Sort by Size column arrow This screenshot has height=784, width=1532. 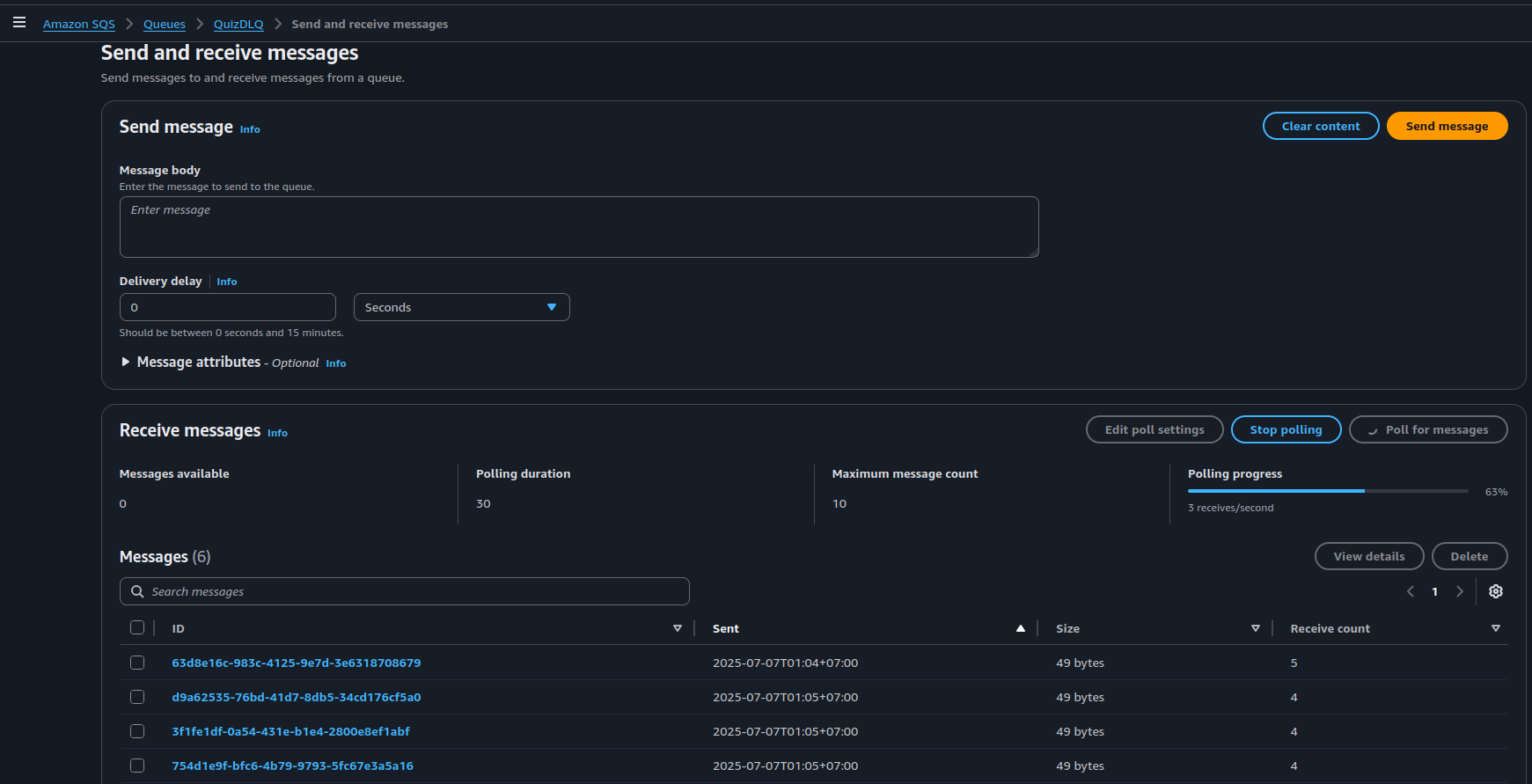1255,628
